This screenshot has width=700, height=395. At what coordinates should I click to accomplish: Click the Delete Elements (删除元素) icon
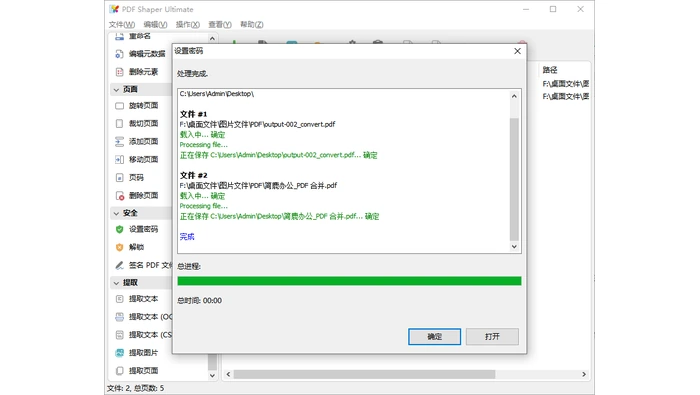tap(119, 72)
